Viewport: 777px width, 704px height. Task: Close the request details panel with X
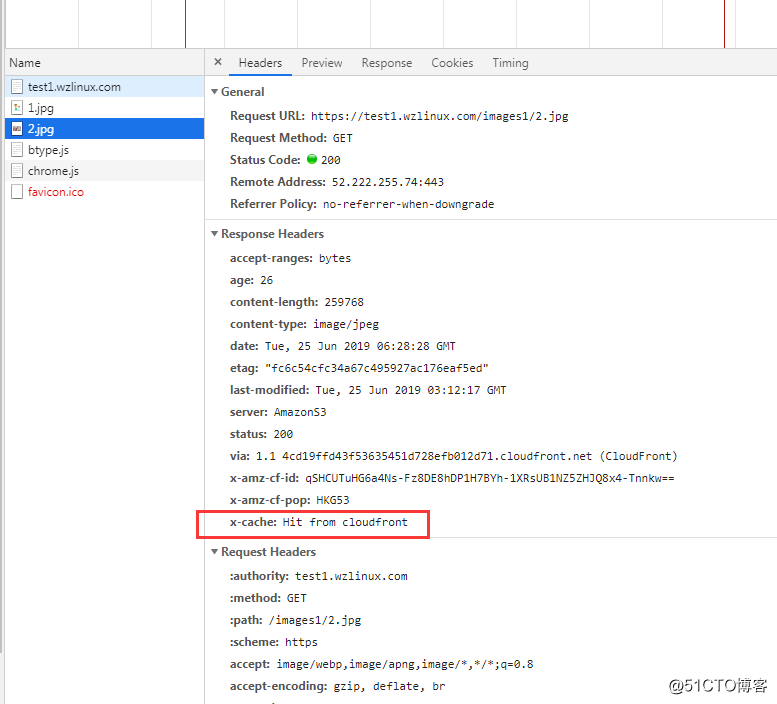pyautogui.click(x=218, y=62)
